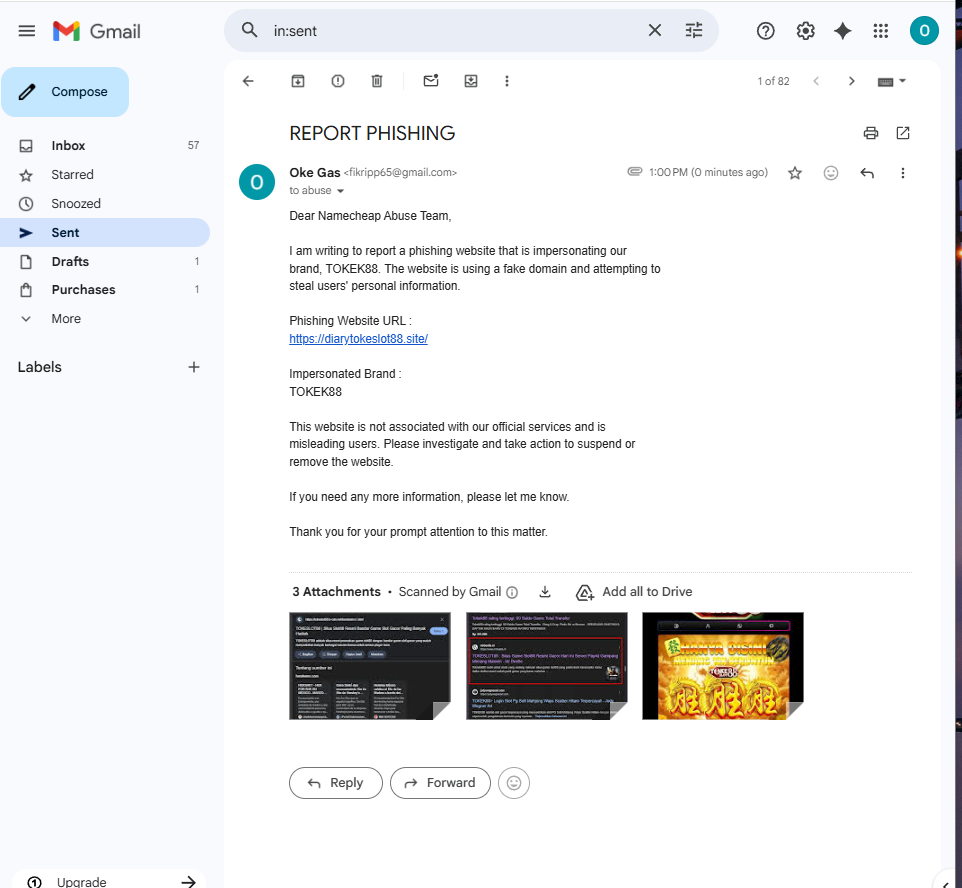
Task: Delete this email
Action: coord(377,81)
